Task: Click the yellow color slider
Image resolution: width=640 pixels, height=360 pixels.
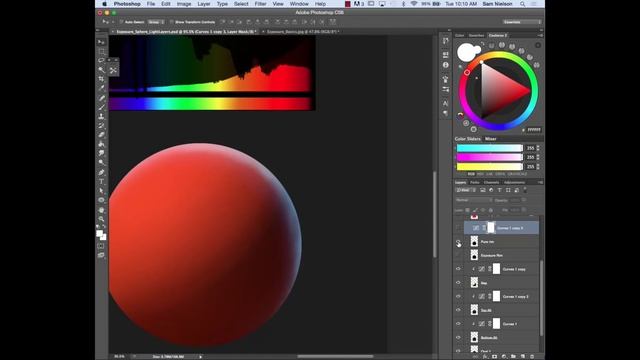Action: [x=489, y=167]
